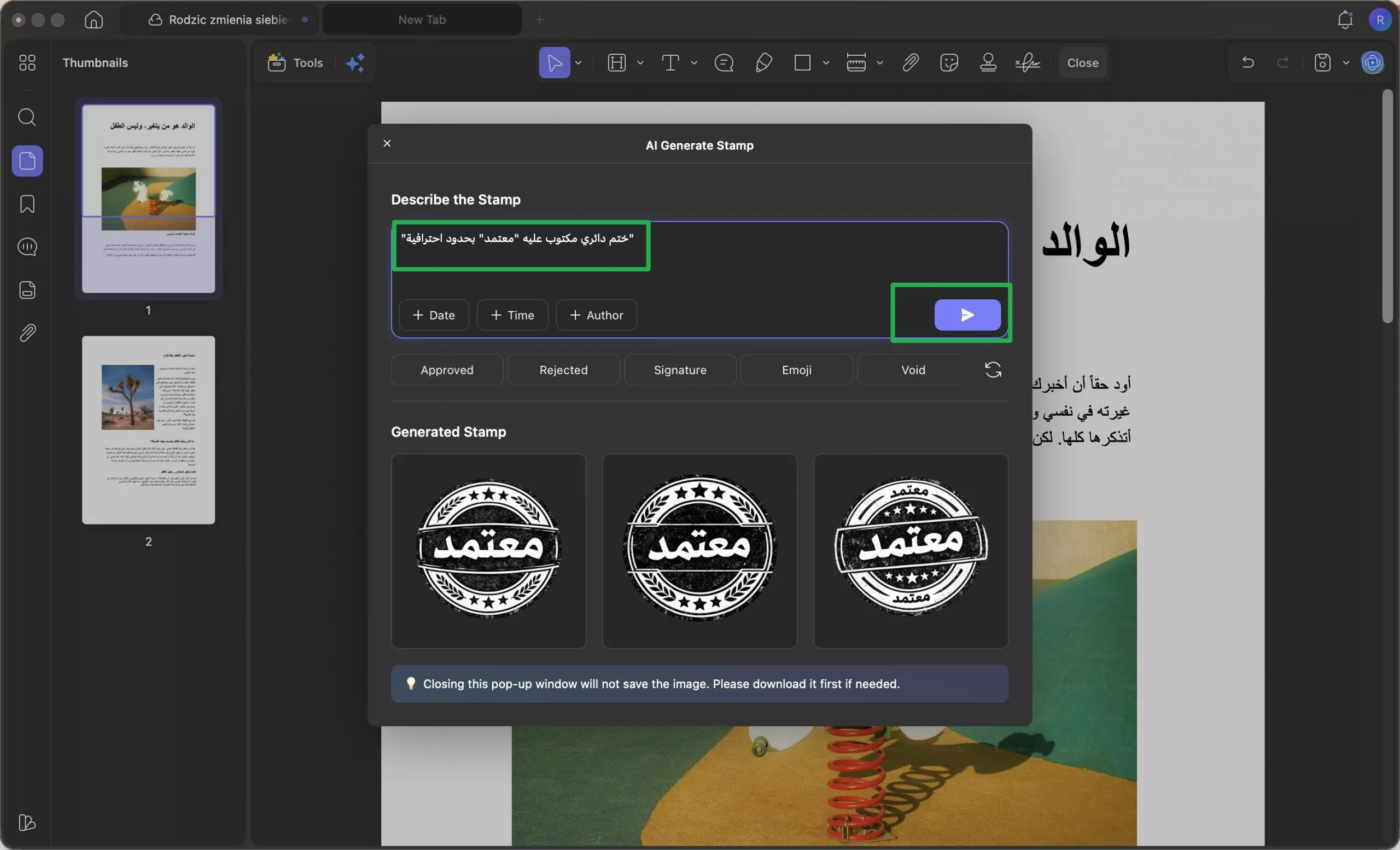1400x850 pixels.
Task: Add Author to the stamp description
Action: tap(596, 315)
